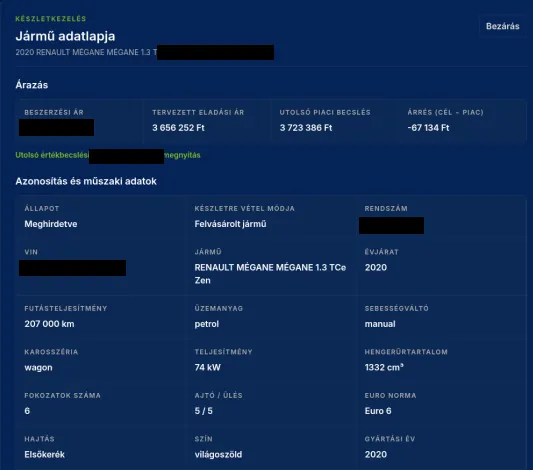Click the 'UTOLSÓ PIACI BECSLÉS' label
The width and height of the screenshot is (533, 470).
pos(325,112)
